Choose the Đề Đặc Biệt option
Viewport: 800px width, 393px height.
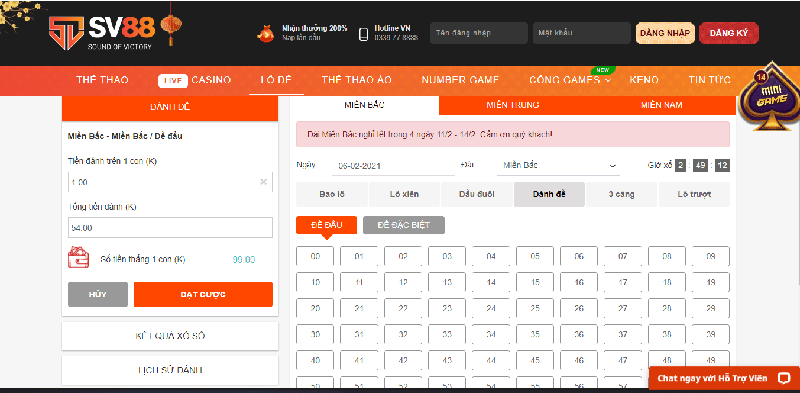(x=404, y=225)
